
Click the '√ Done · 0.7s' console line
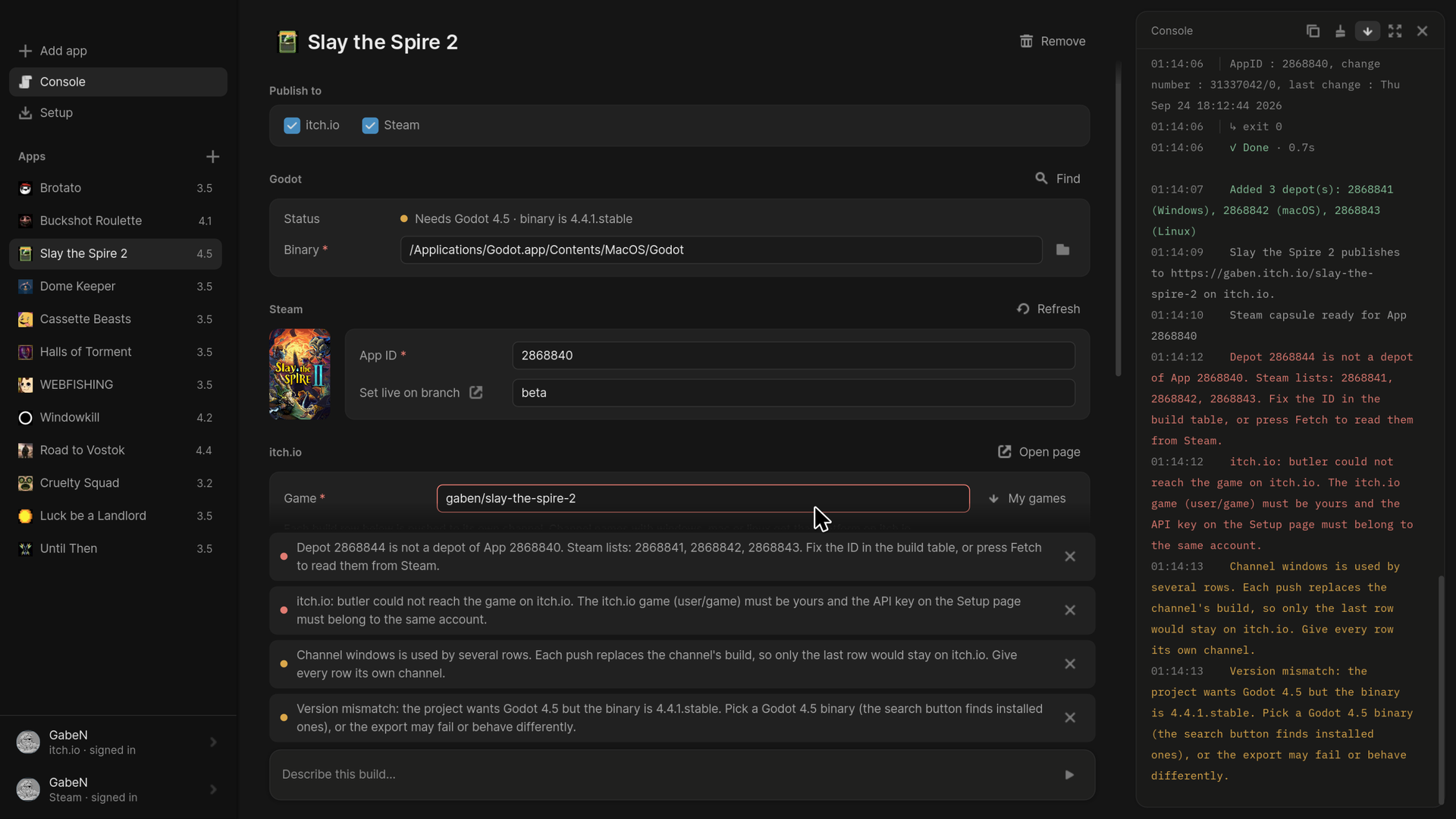pyautogui.click(x=1272, y=148)
